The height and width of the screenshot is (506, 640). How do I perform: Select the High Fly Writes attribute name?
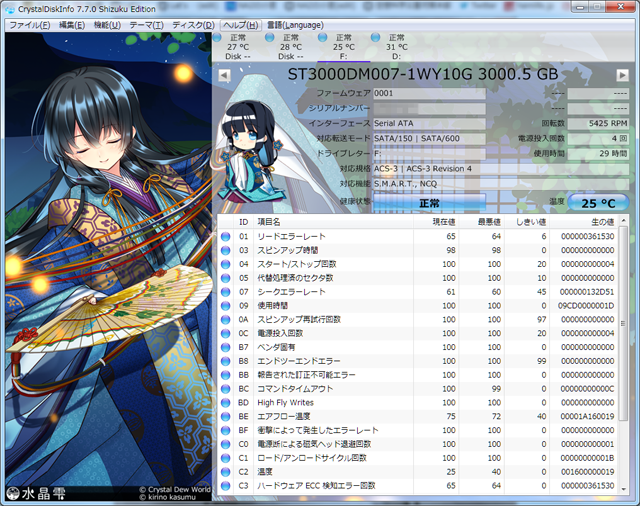pos(285,403)
